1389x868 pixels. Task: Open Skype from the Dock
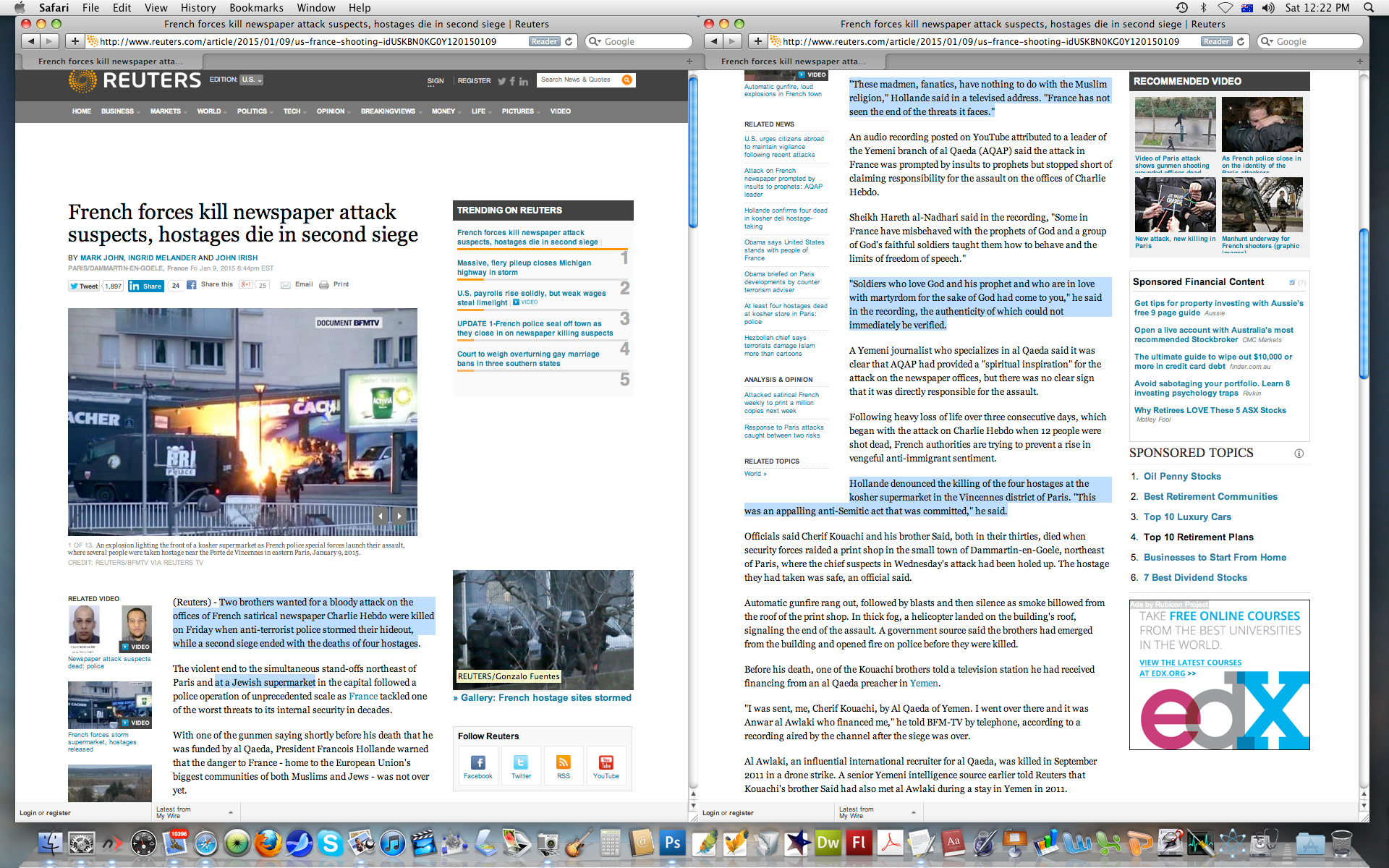point(330,843)
